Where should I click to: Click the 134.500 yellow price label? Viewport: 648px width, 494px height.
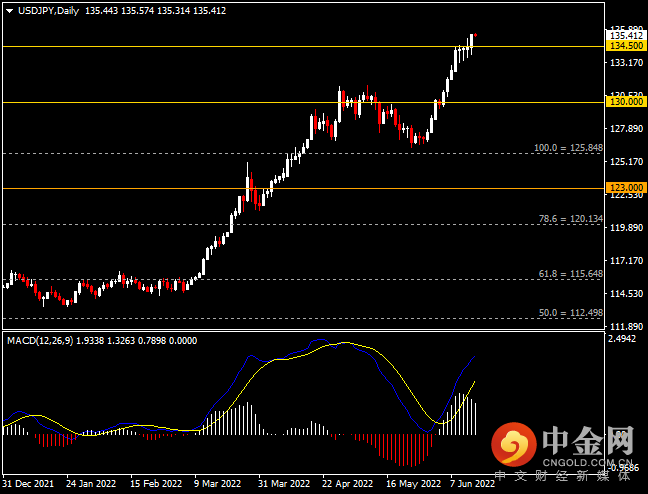pos(627,46)
